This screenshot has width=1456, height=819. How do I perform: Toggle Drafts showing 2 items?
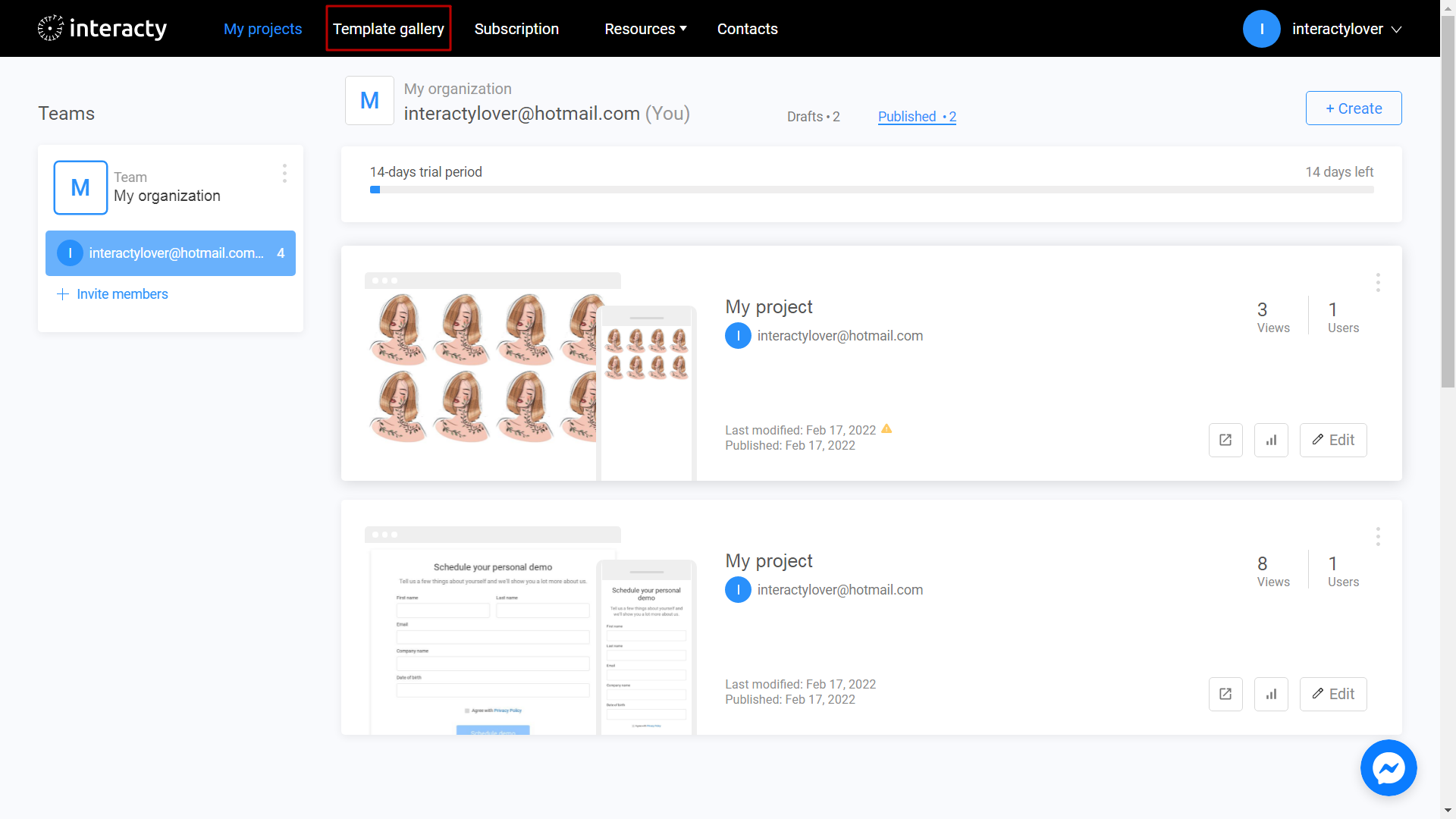click(x=812, y=116)
